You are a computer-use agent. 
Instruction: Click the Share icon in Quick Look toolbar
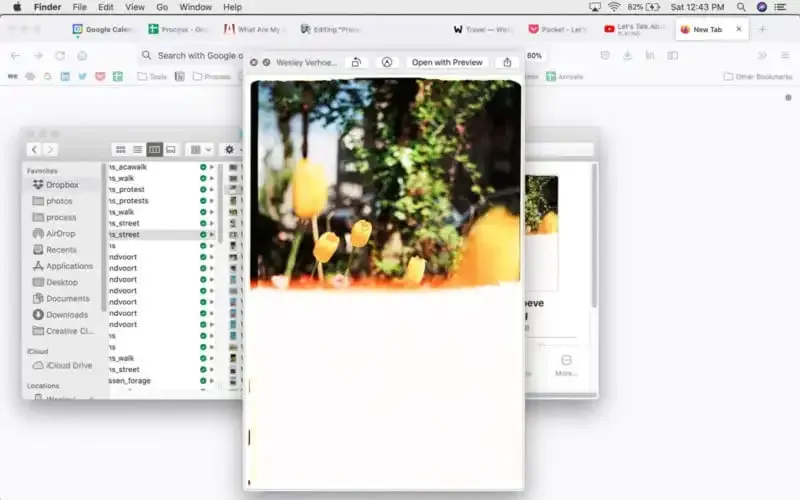coord(507,62)
